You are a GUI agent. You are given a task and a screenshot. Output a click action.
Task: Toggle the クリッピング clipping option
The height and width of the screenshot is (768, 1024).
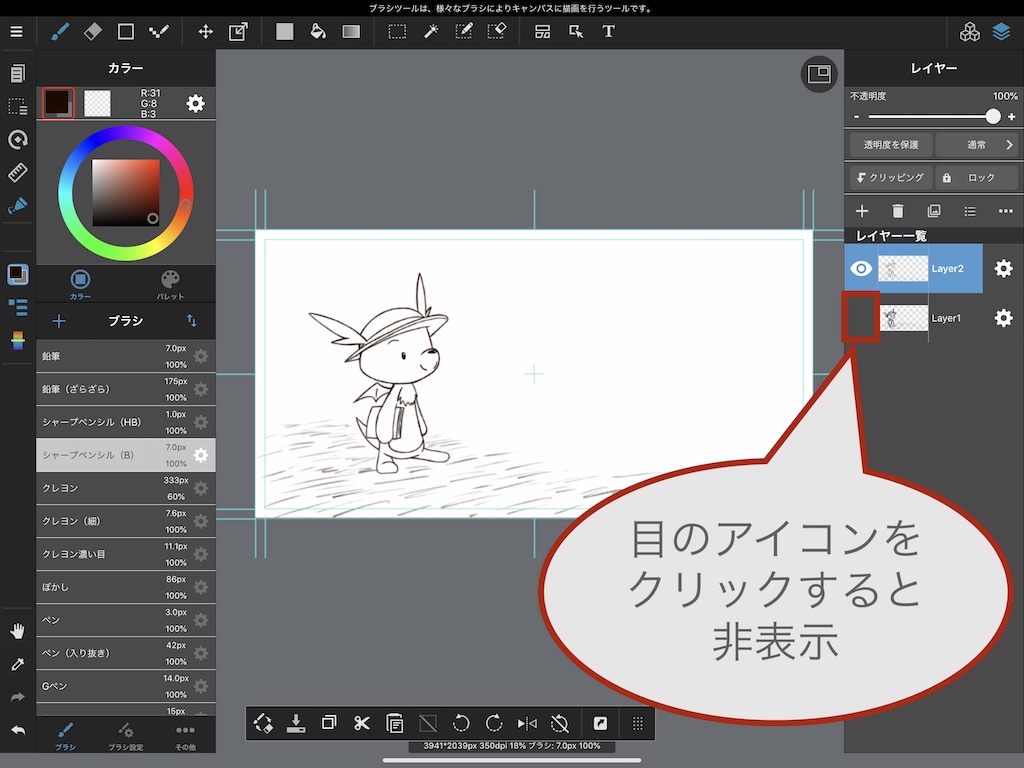click(889, 177)
